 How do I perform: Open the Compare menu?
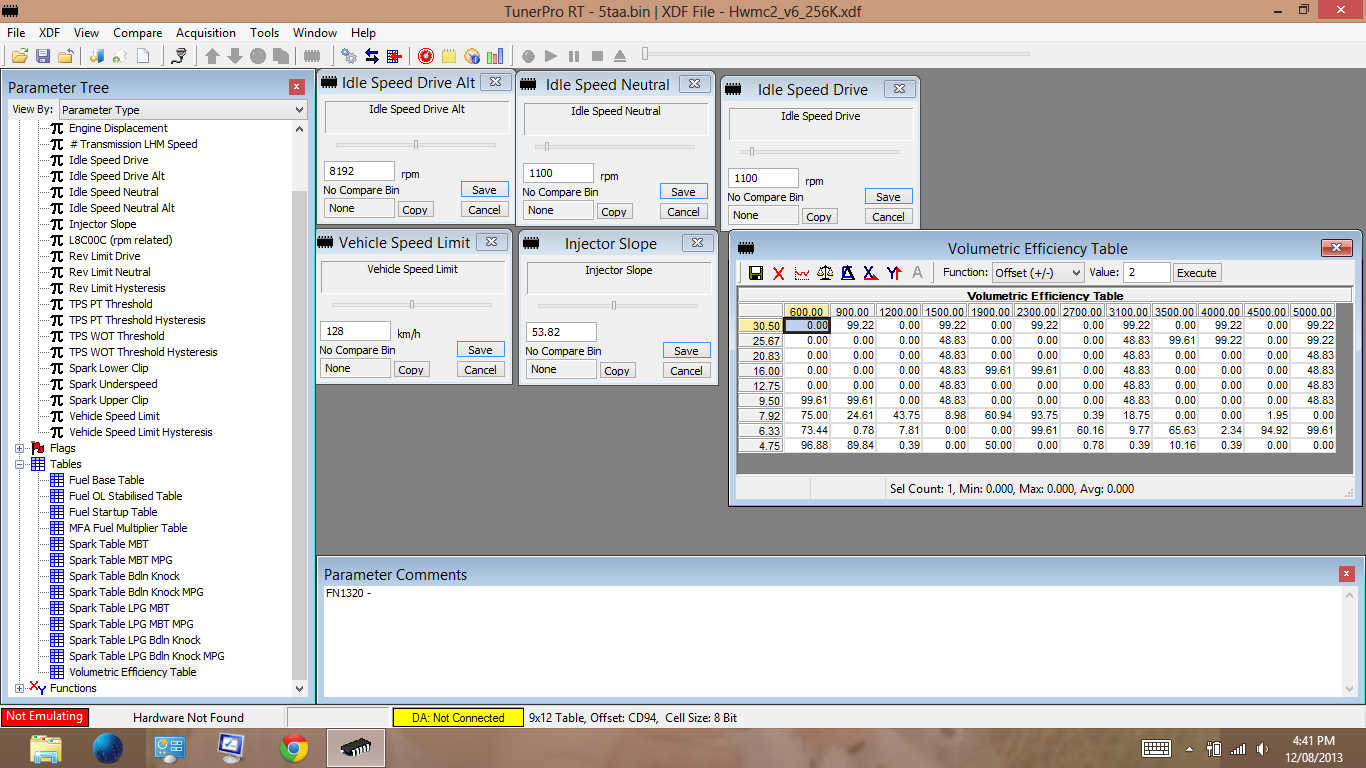tap(137, 33)
